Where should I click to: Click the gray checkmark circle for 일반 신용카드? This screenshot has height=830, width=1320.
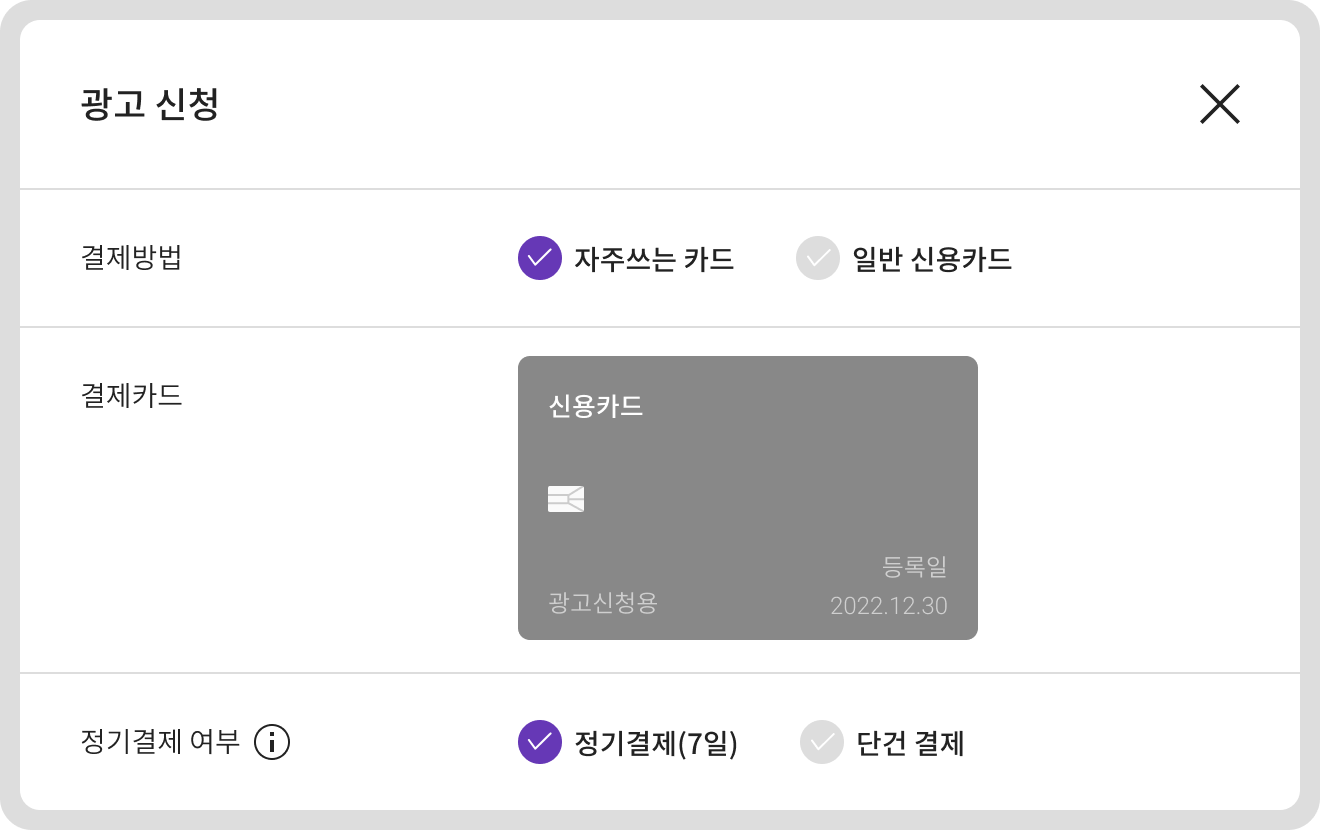point(818,258)
